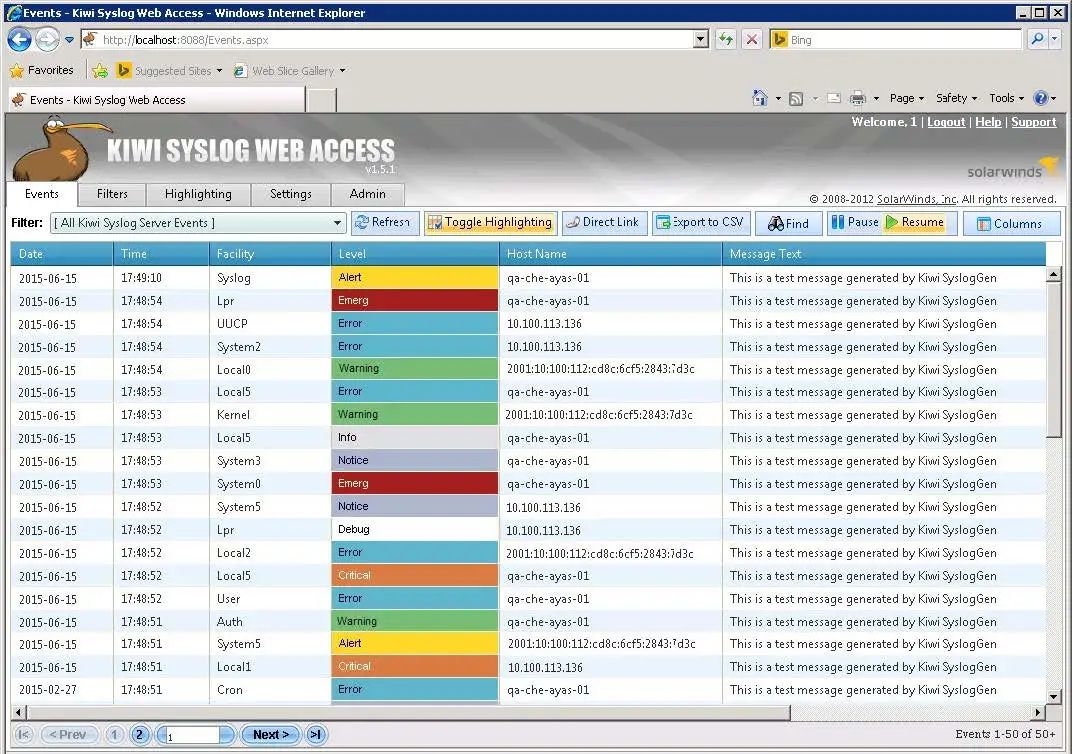This screenshot has width=1072, height=754.
Task: Click Next page button
Action: pyautogui.click(x=271, y=734)
